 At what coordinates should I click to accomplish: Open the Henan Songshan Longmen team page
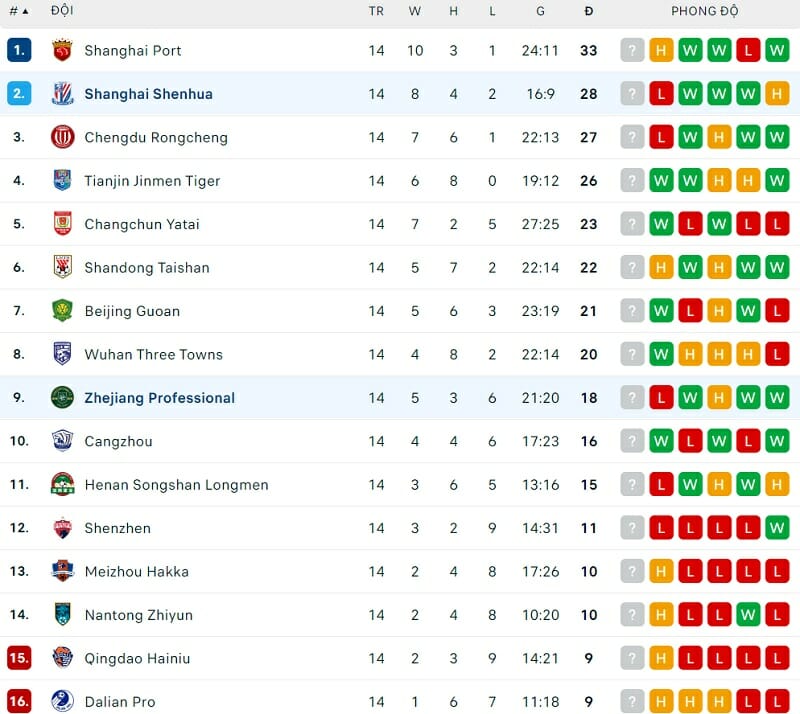coord(176,484)
